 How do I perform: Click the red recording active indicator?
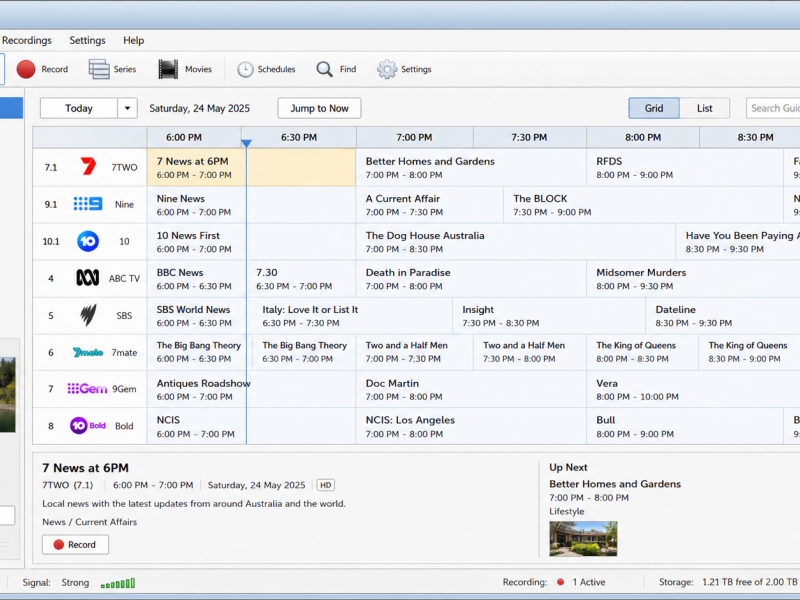click(561, 582)
